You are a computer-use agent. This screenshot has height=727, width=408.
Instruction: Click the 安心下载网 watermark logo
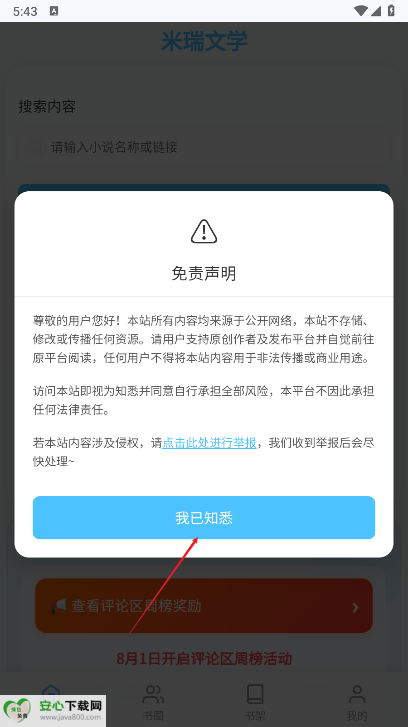53,710
